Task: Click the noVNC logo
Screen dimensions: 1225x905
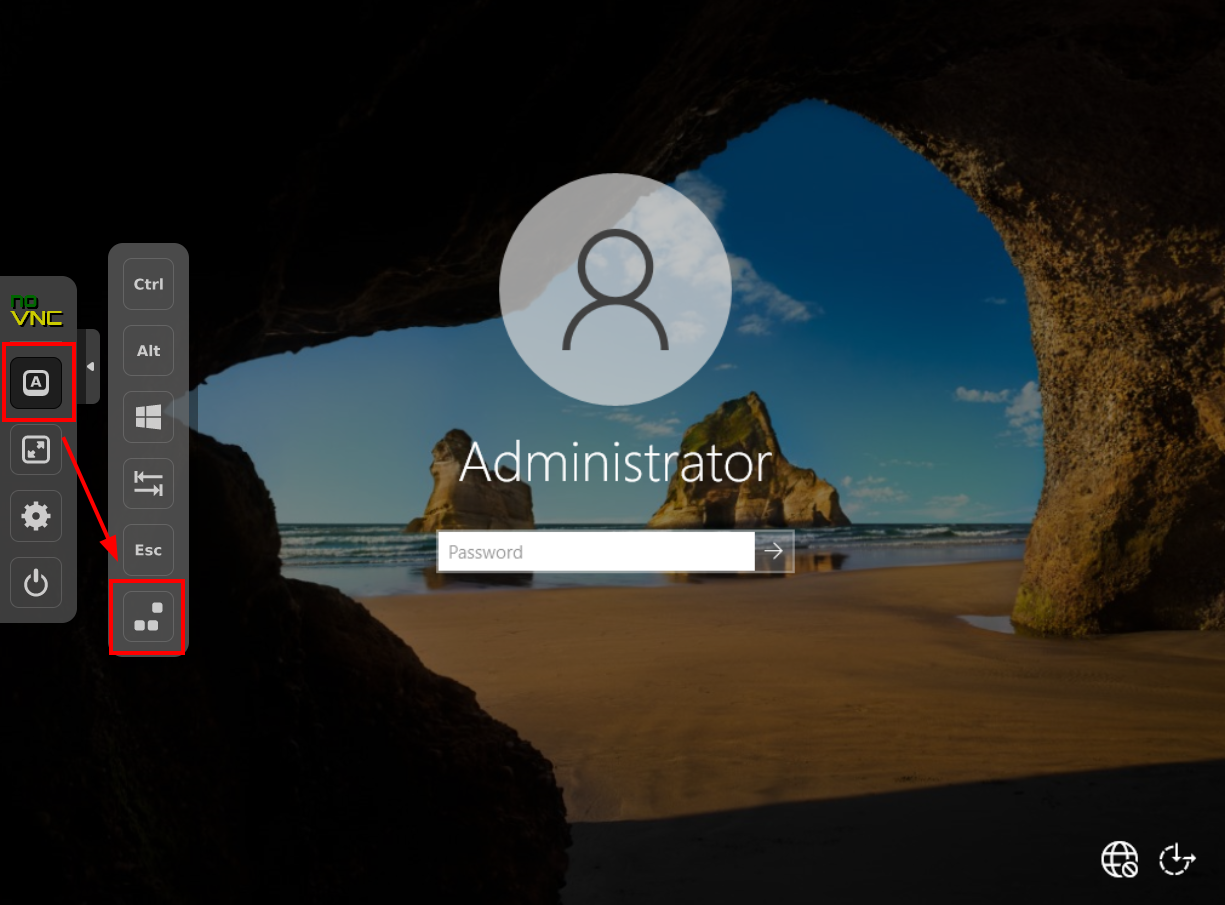Action: point(36,310)
